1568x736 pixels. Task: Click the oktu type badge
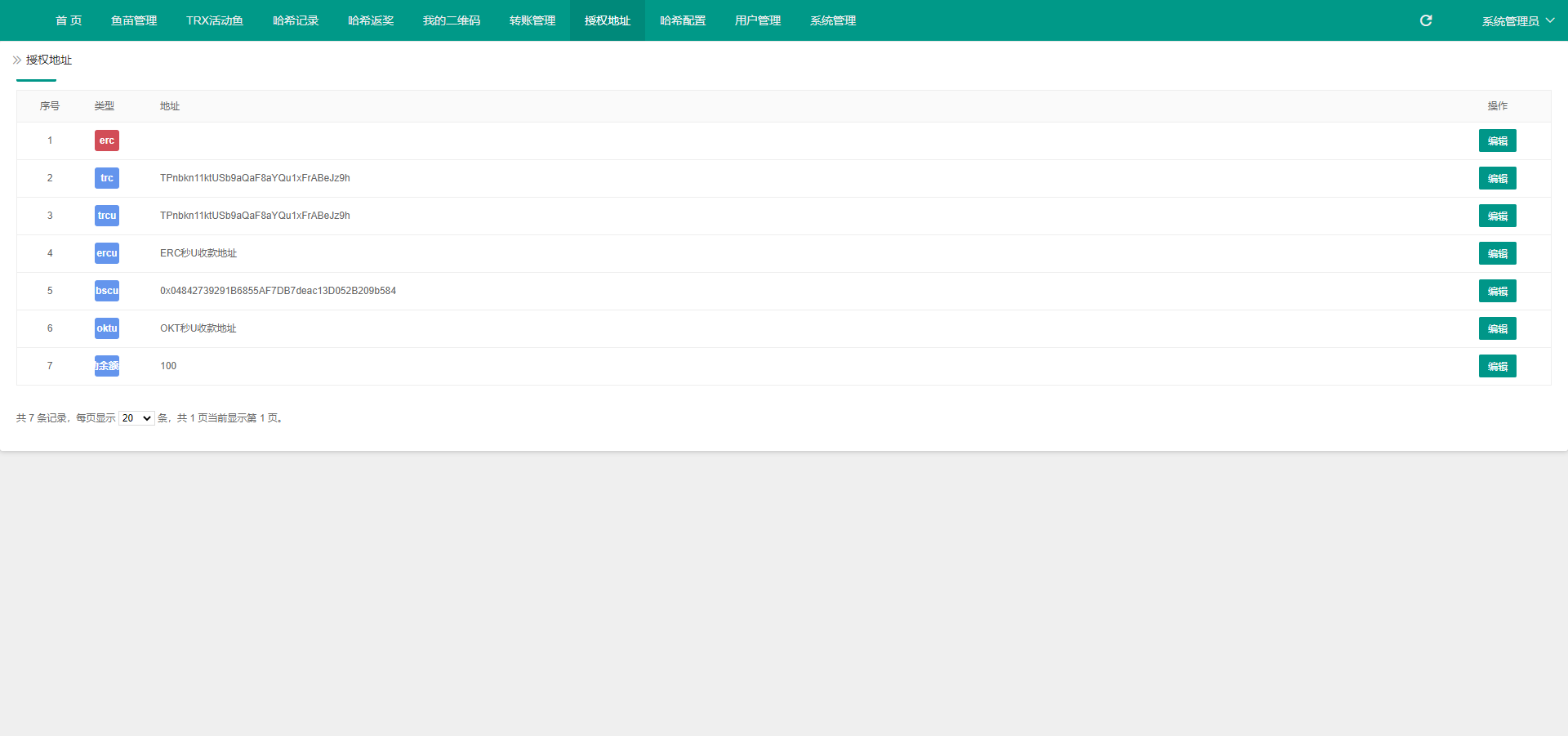[x=107, y=328]
